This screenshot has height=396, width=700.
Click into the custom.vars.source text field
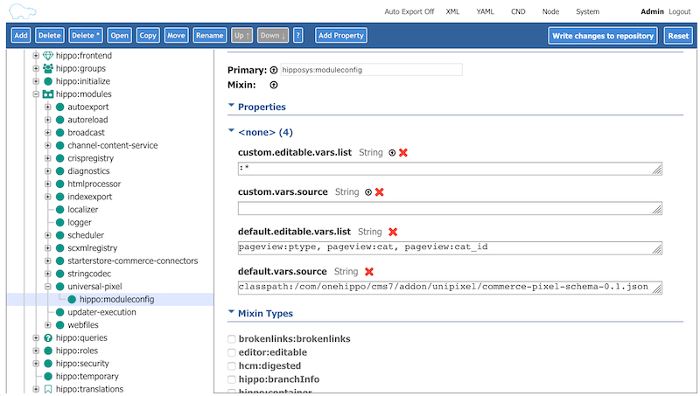[450, 208]
